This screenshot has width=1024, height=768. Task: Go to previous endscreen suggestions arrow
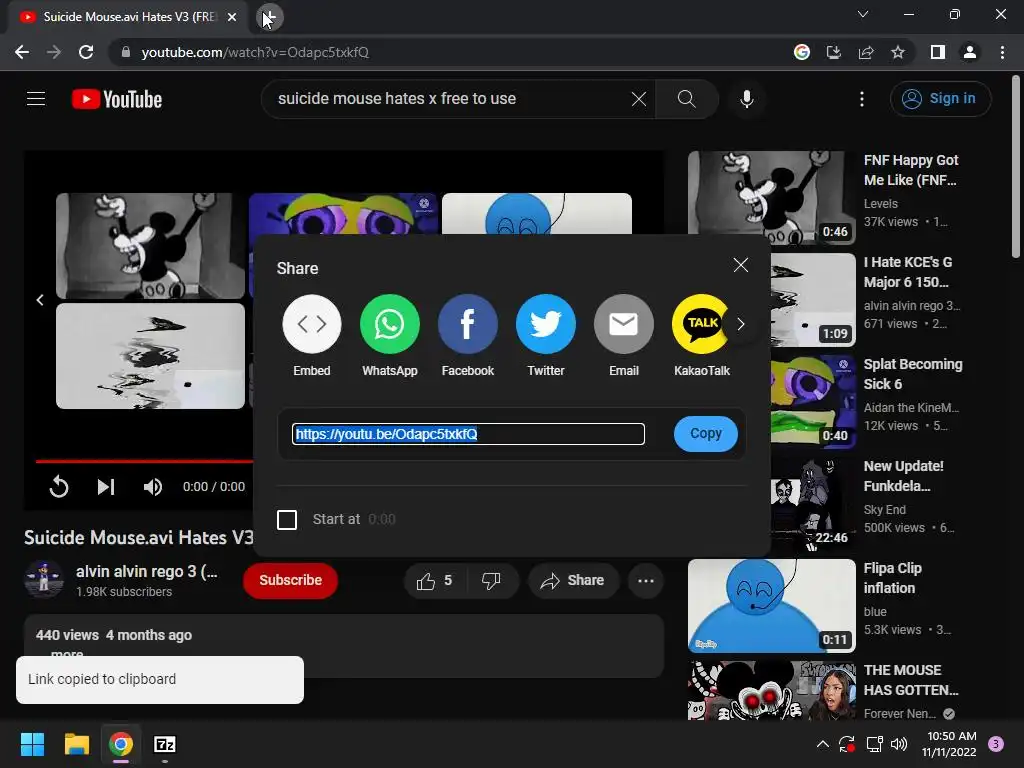click(x=40, y=300)
